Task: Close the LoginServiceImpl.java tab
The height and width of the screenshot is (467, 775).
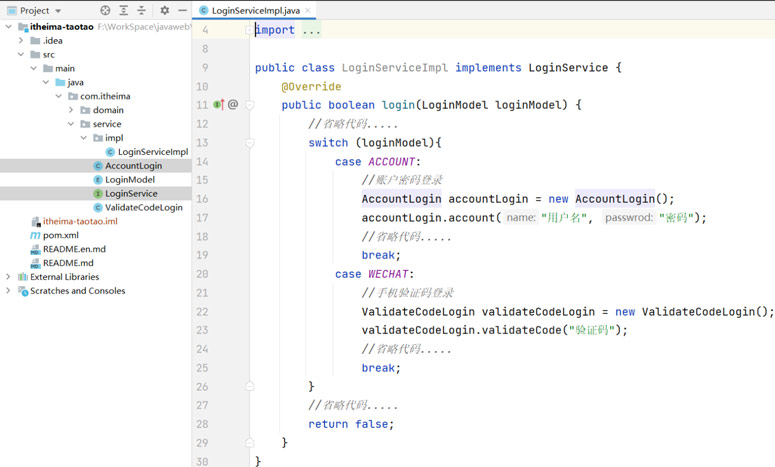Action: 308,10
